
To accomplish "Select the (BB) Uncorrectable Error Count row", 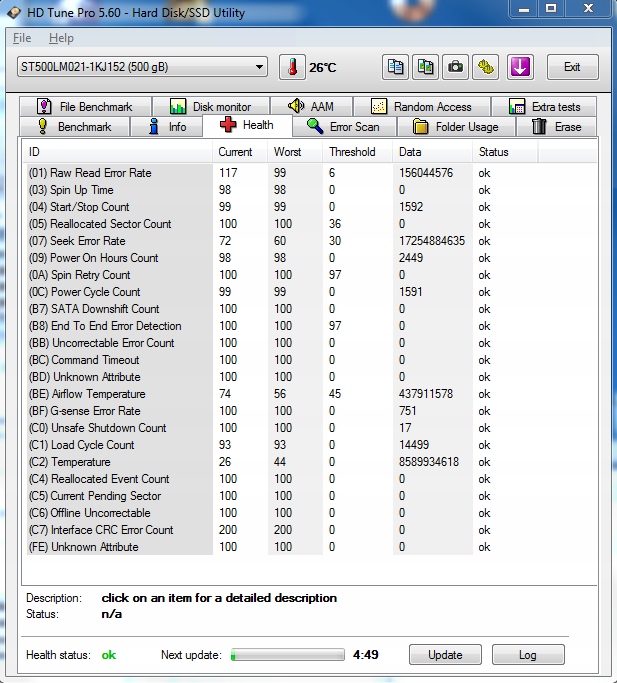I will tap(282, 343).
